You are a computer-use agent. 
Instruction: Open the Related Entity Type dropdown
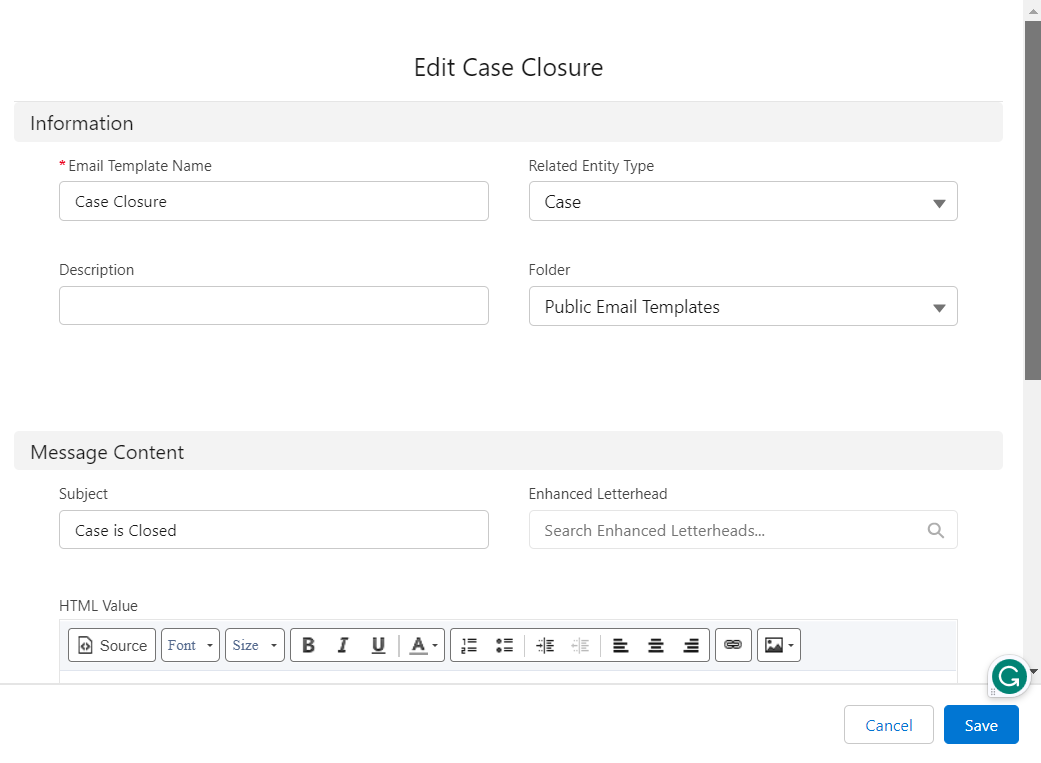743,201
